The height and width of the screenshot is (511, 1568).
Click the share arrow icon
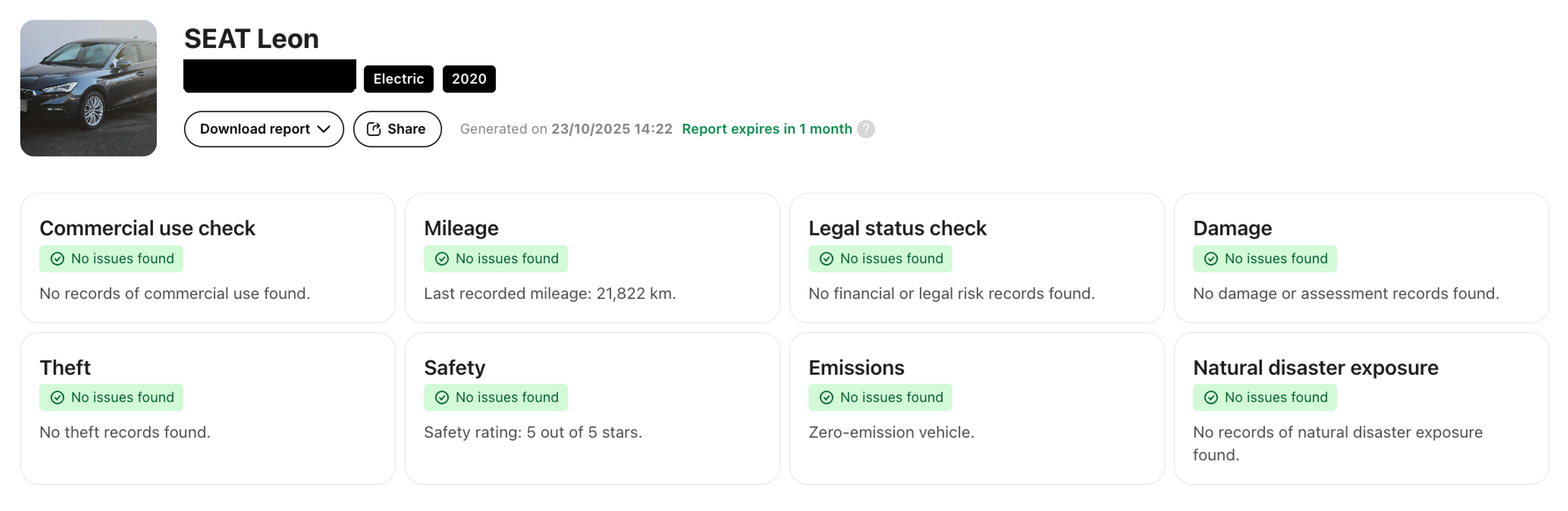point(374,129)
